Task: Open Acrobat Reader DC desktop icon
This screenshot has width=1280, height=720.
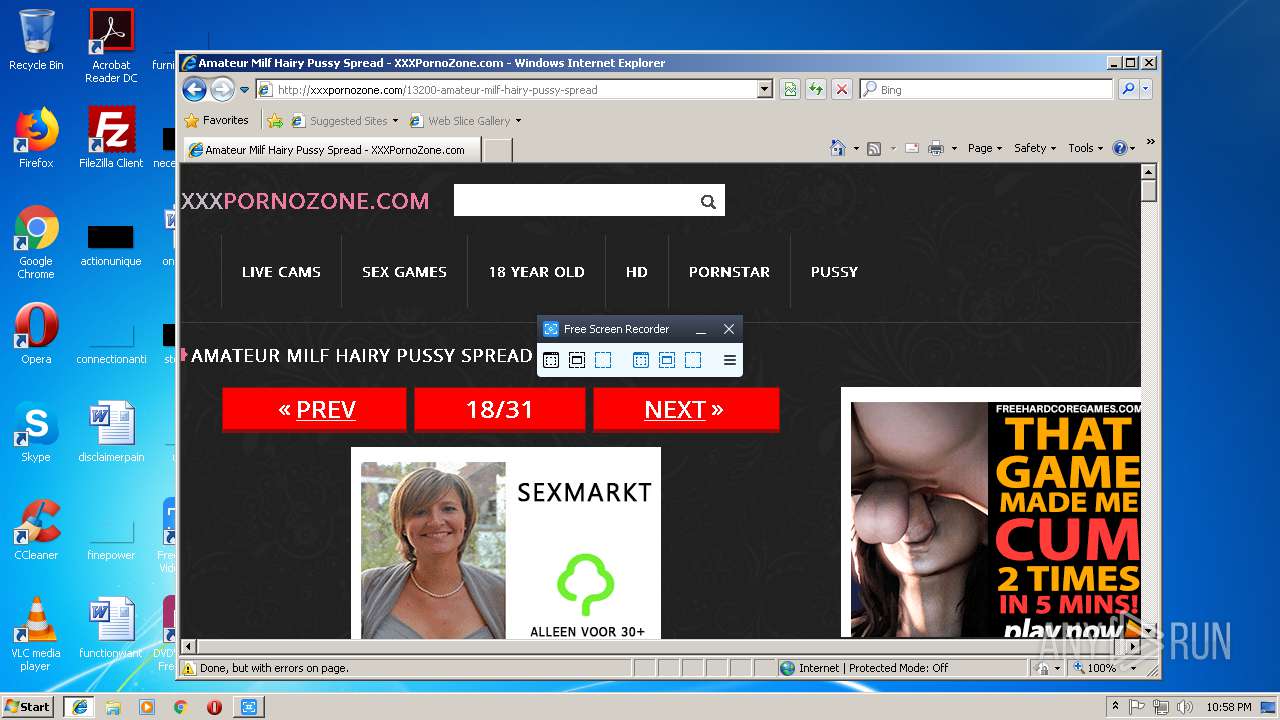Action: (x=111, y=46)
